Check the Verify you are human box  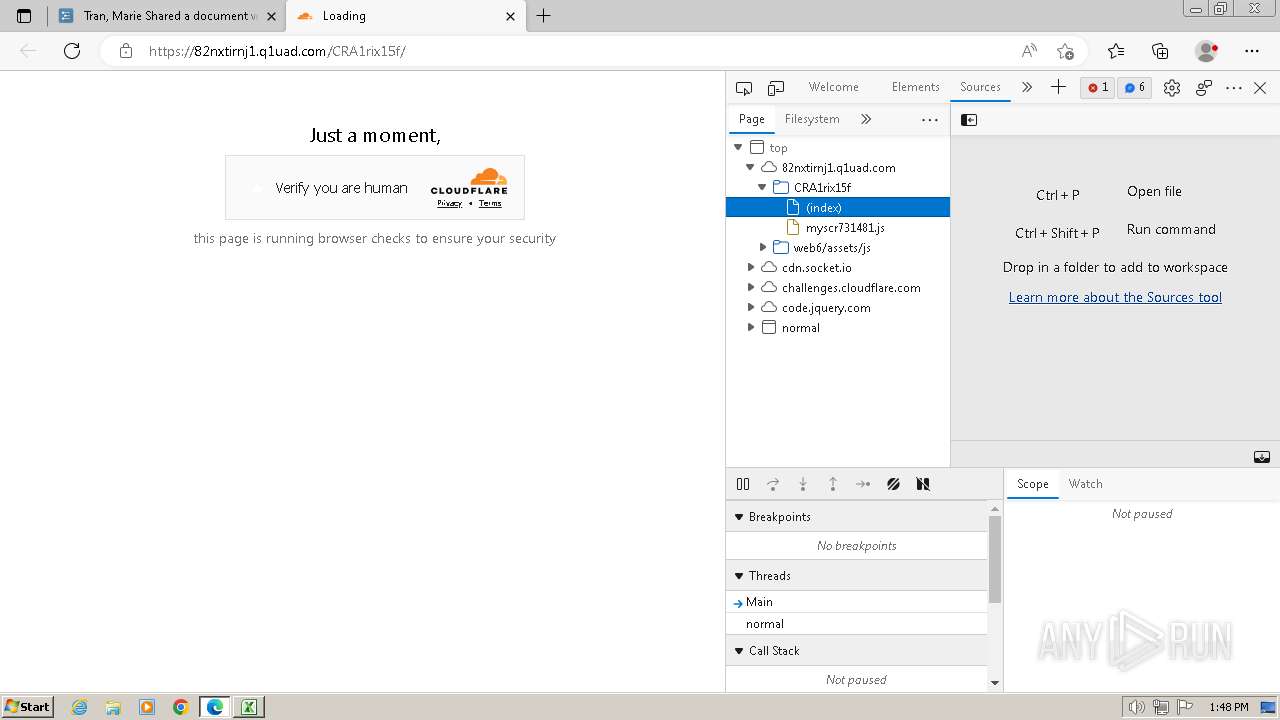[x=257, y=188]
